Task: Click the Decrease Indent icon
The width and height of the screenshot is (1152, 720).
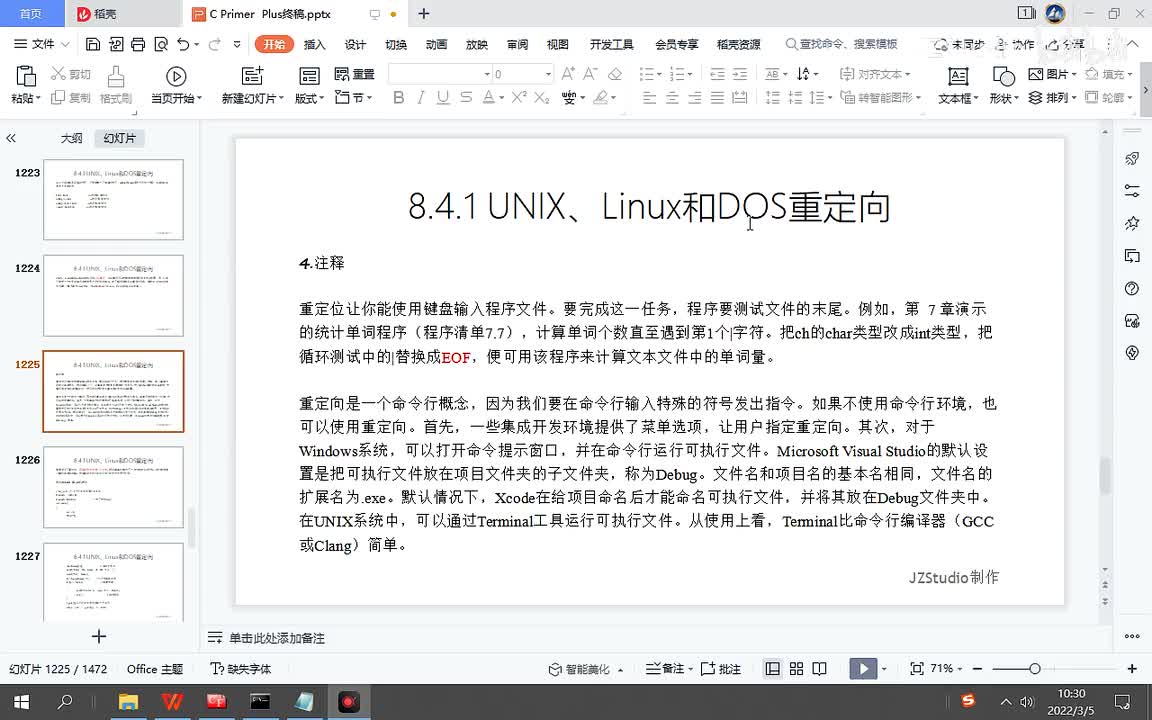Action: tap(717, 73)
